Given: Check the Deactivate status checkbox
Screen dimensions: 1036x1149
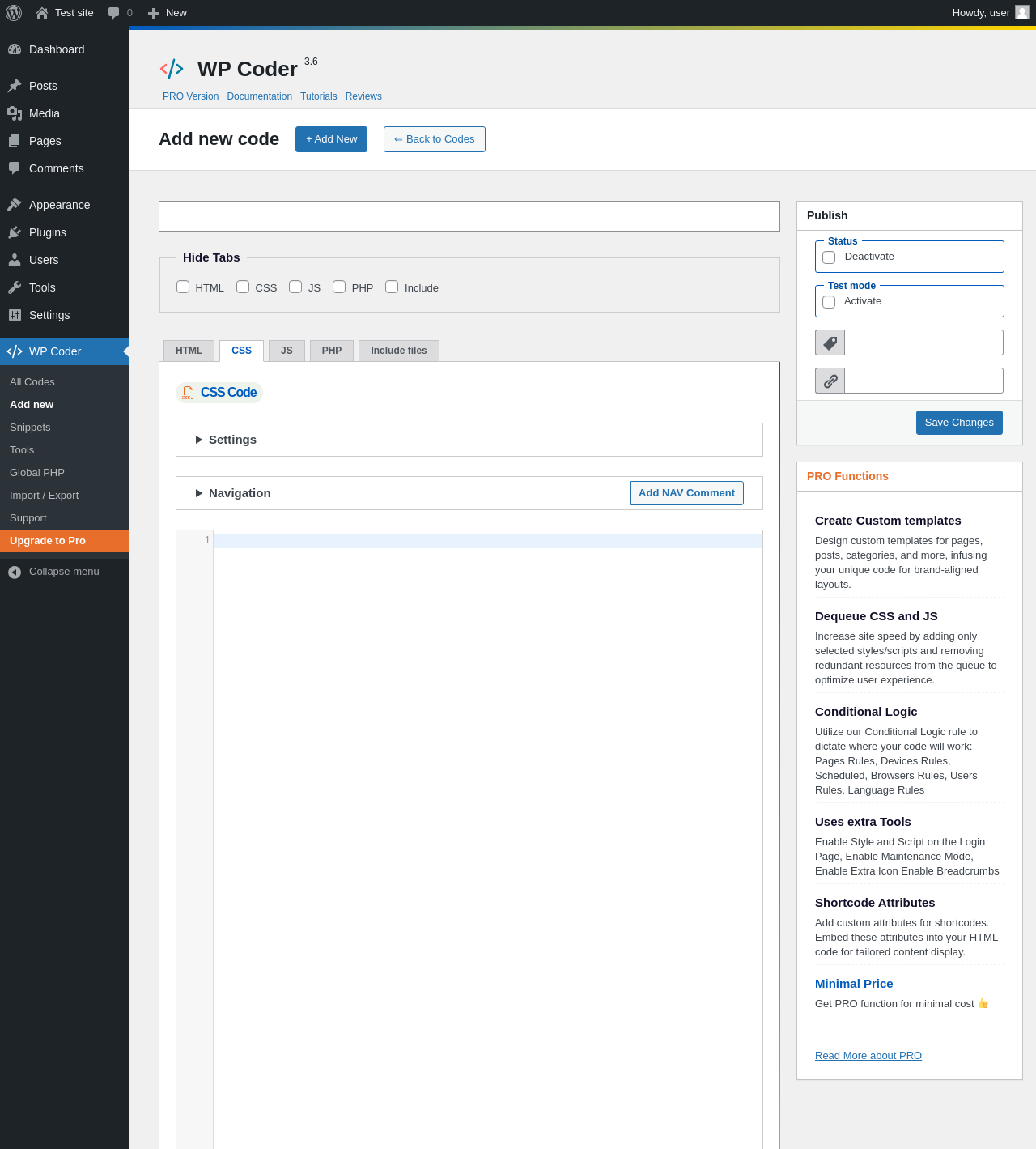Looking at the screenshot, I should pos(829,257).
